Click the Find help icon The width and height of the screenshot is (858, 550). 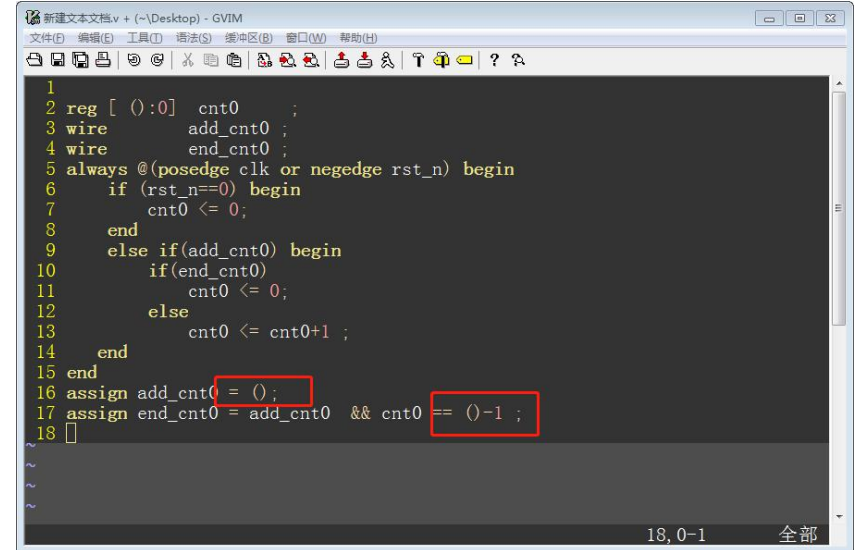(x=518, y=60)
